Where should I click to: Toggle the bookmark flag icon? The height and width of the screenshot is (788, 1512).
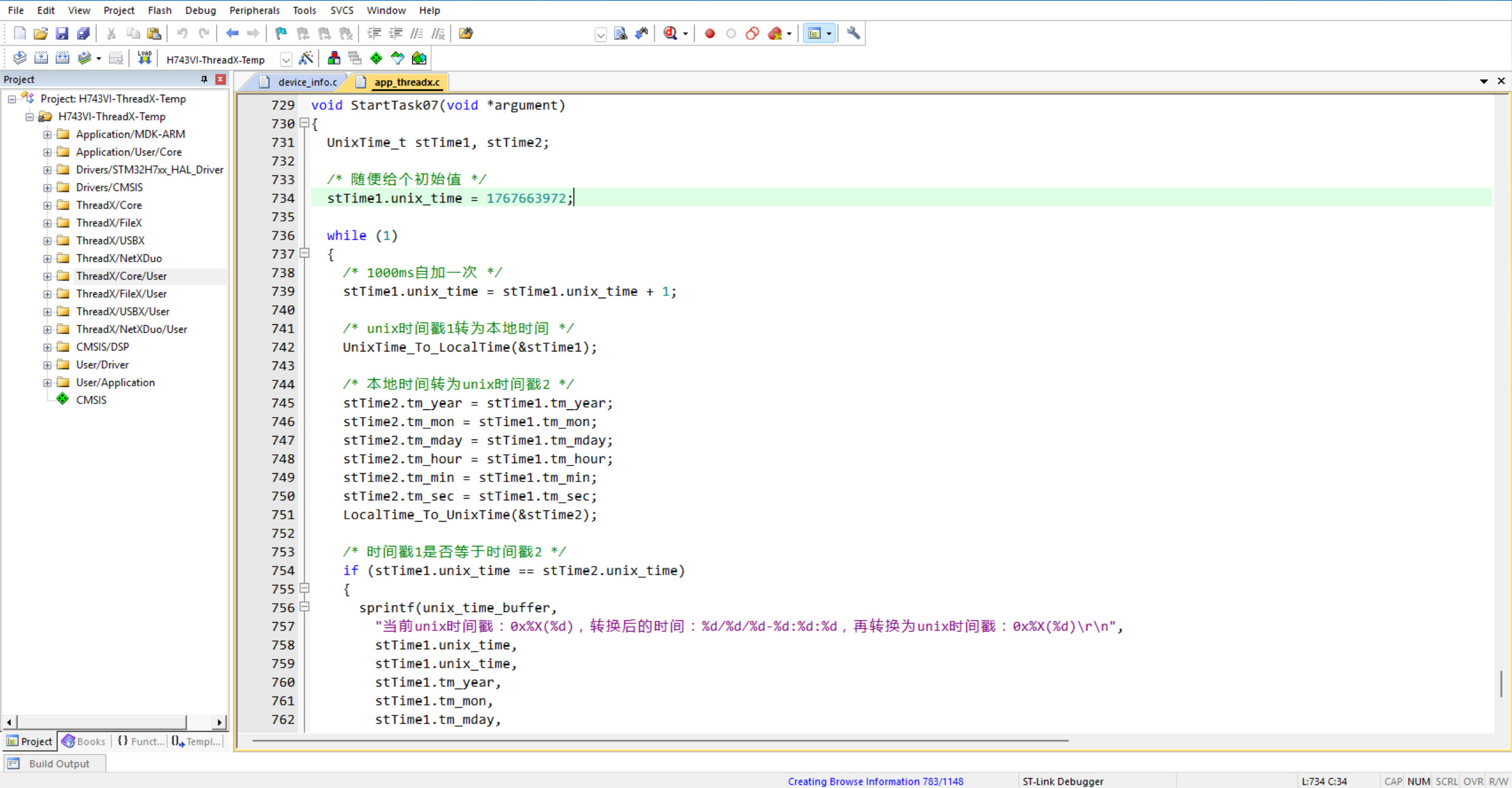(x=281, y=34)
